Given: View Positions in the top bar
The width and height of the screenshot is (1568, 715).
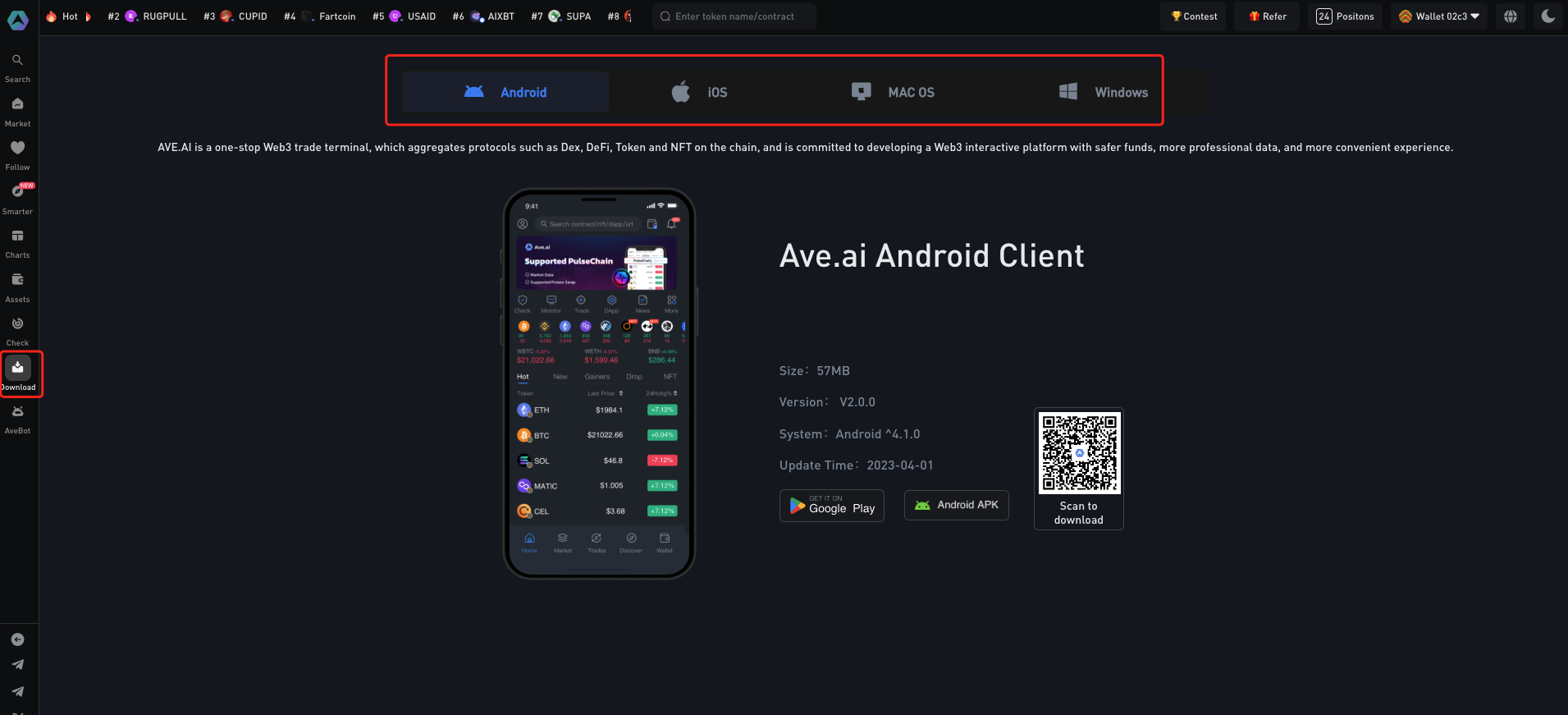Looking at the screenshot, I should [1345, 16].
